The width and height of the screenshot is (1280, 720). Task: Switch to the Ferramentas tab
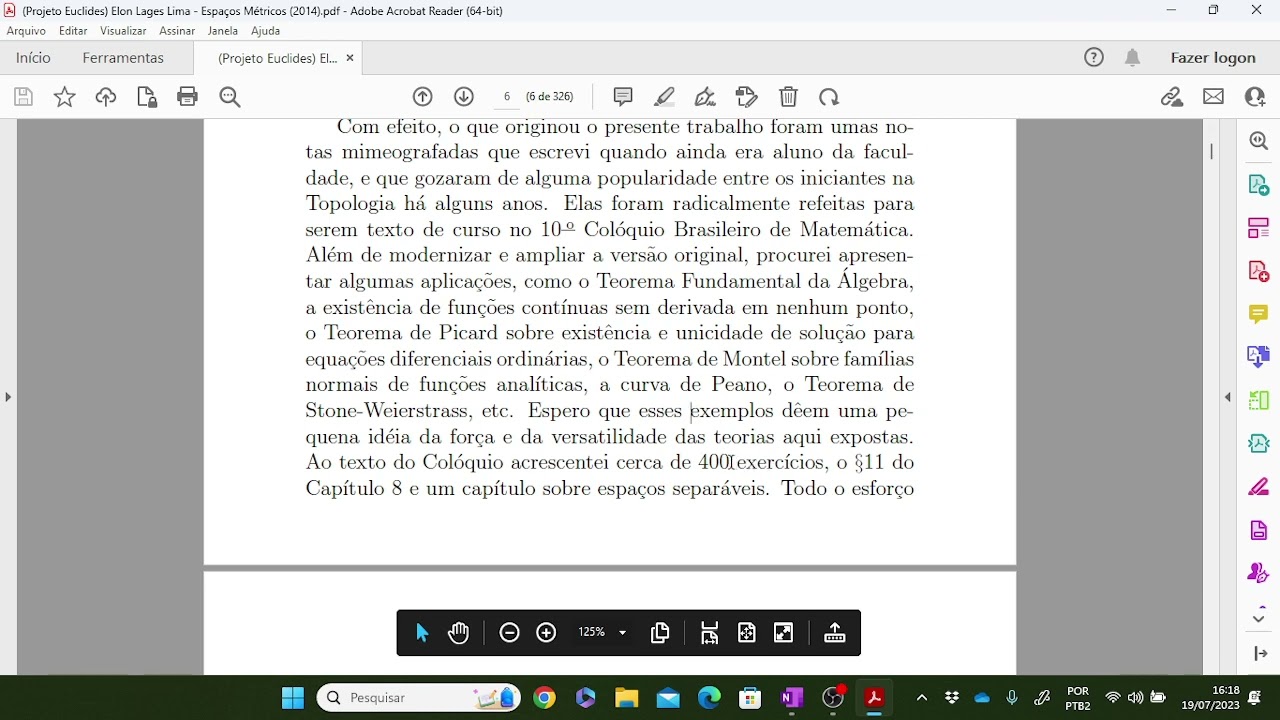123,58
